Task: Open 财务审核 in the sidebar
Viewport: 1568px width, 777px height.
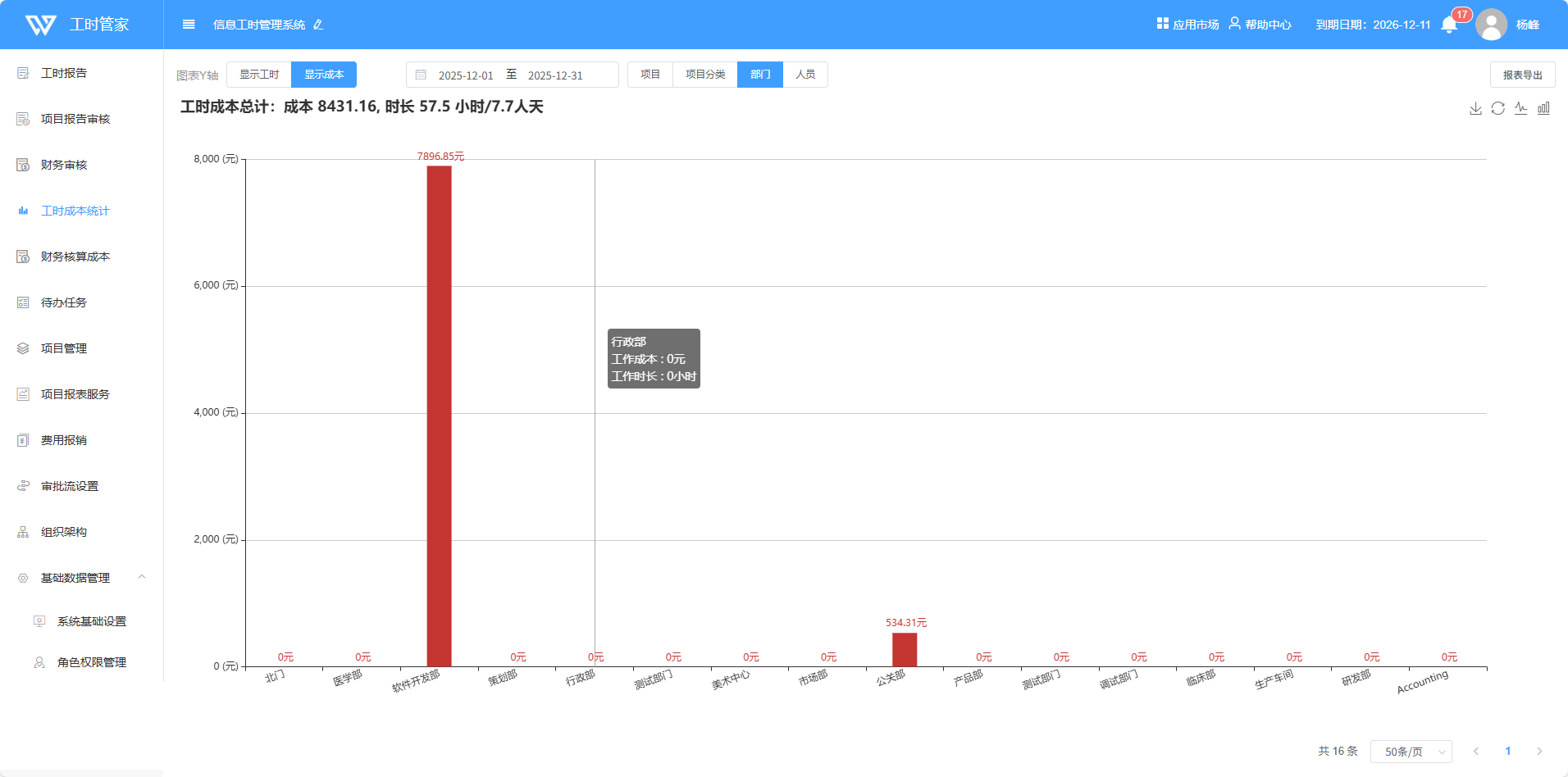Action: click(64, 165)
